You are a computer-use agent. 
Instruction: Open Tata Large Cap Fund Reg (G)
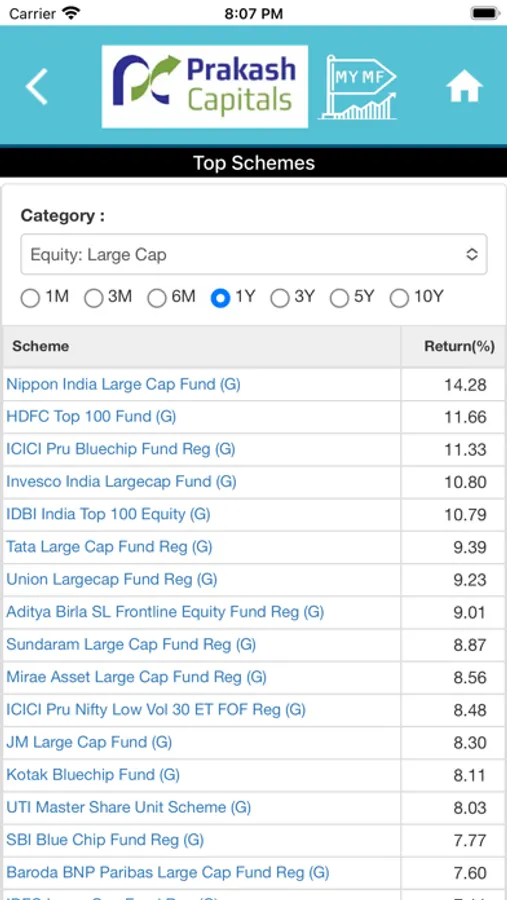click(109, 546)
